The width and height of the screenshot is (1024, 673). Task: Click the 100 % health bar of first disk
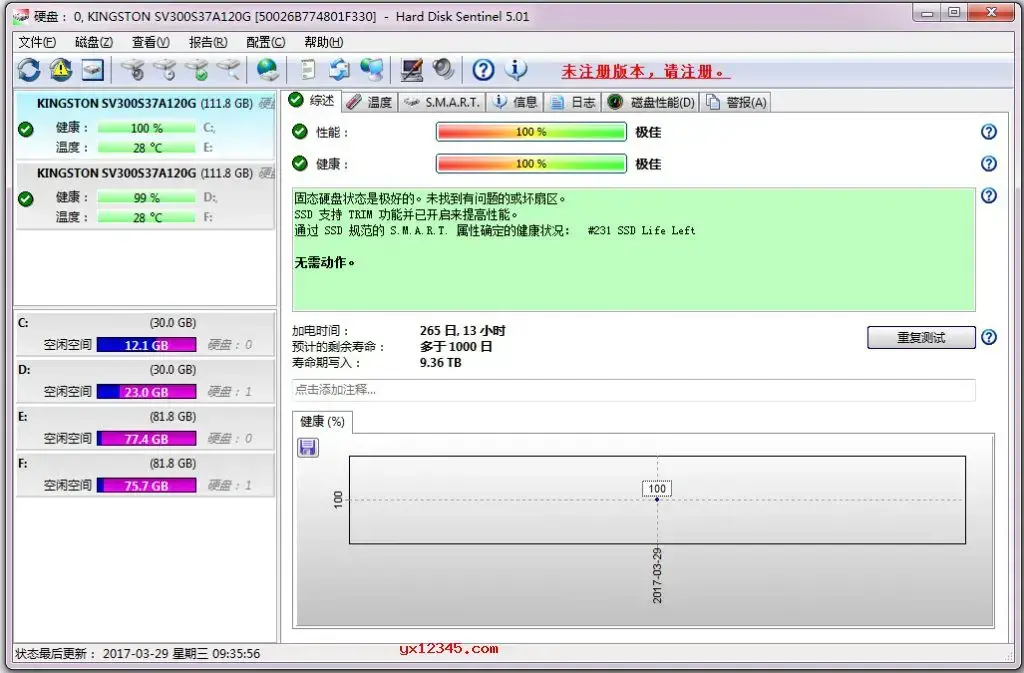pos(147,128)
